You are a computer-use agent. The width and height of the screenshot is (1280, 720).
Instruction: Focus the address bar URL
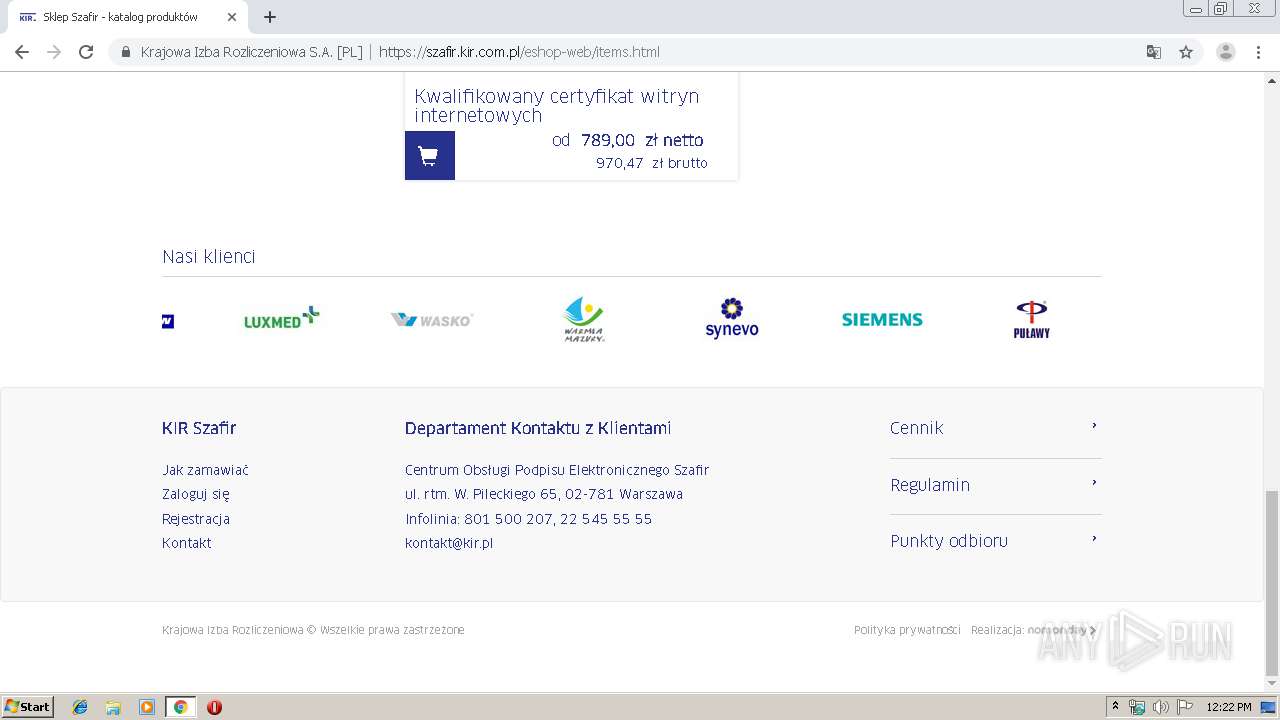pyautogui.click(x=519, y=52)
